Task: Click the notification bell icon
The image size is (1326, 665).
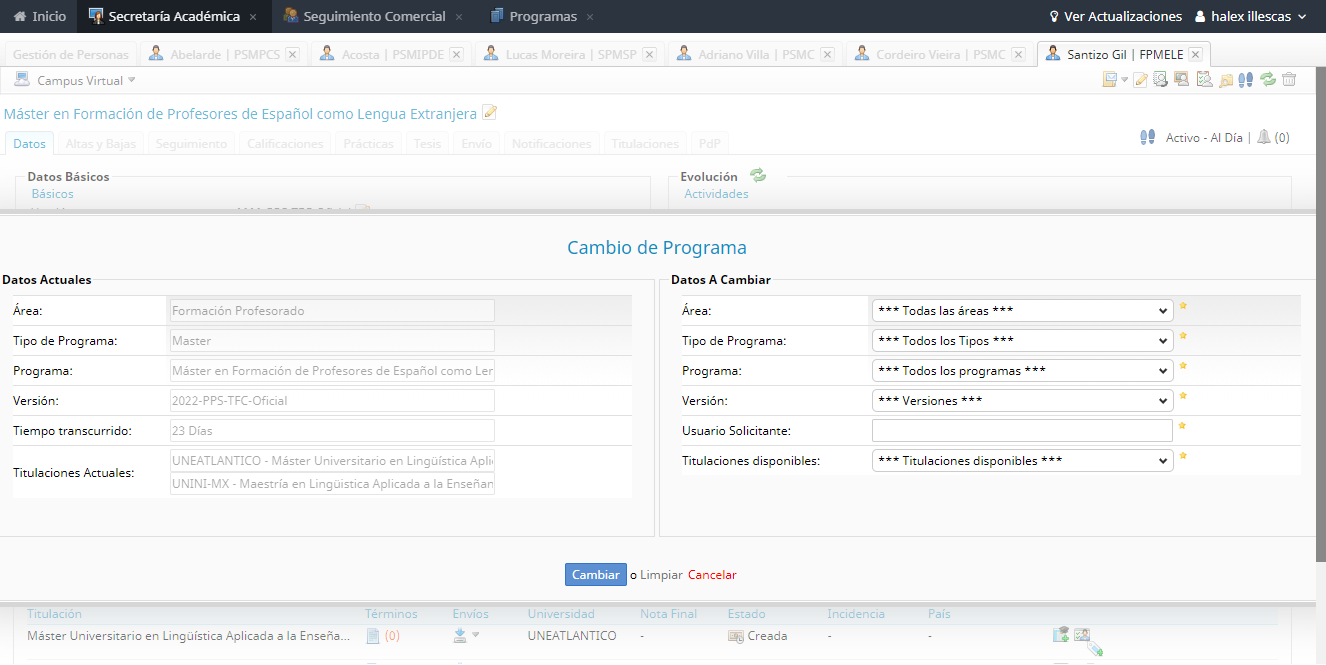Action: coord(1264,138)
